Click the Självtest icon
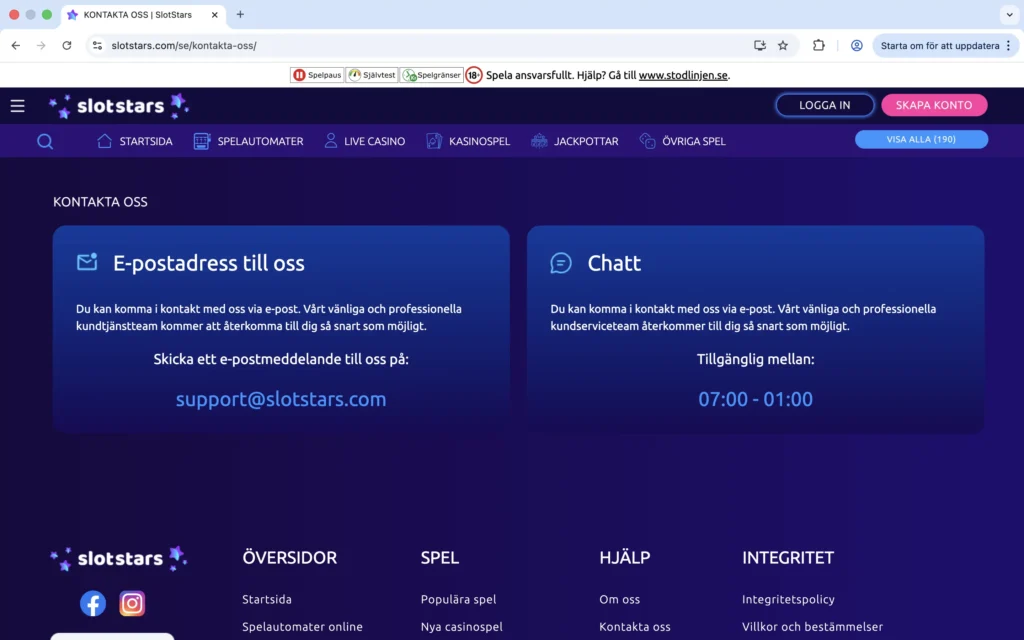The width and height of the screenshot is (1024, 640). (372, 75)
